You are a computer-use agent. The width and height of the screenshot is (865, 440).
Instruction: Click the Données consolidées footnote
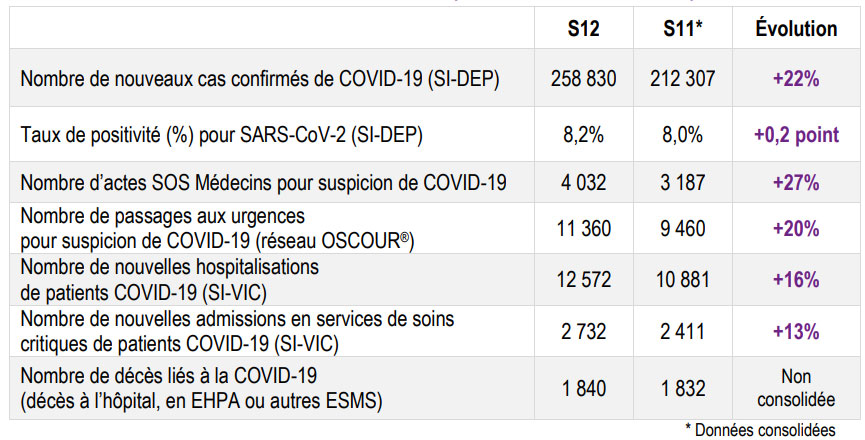click(763, 429)
